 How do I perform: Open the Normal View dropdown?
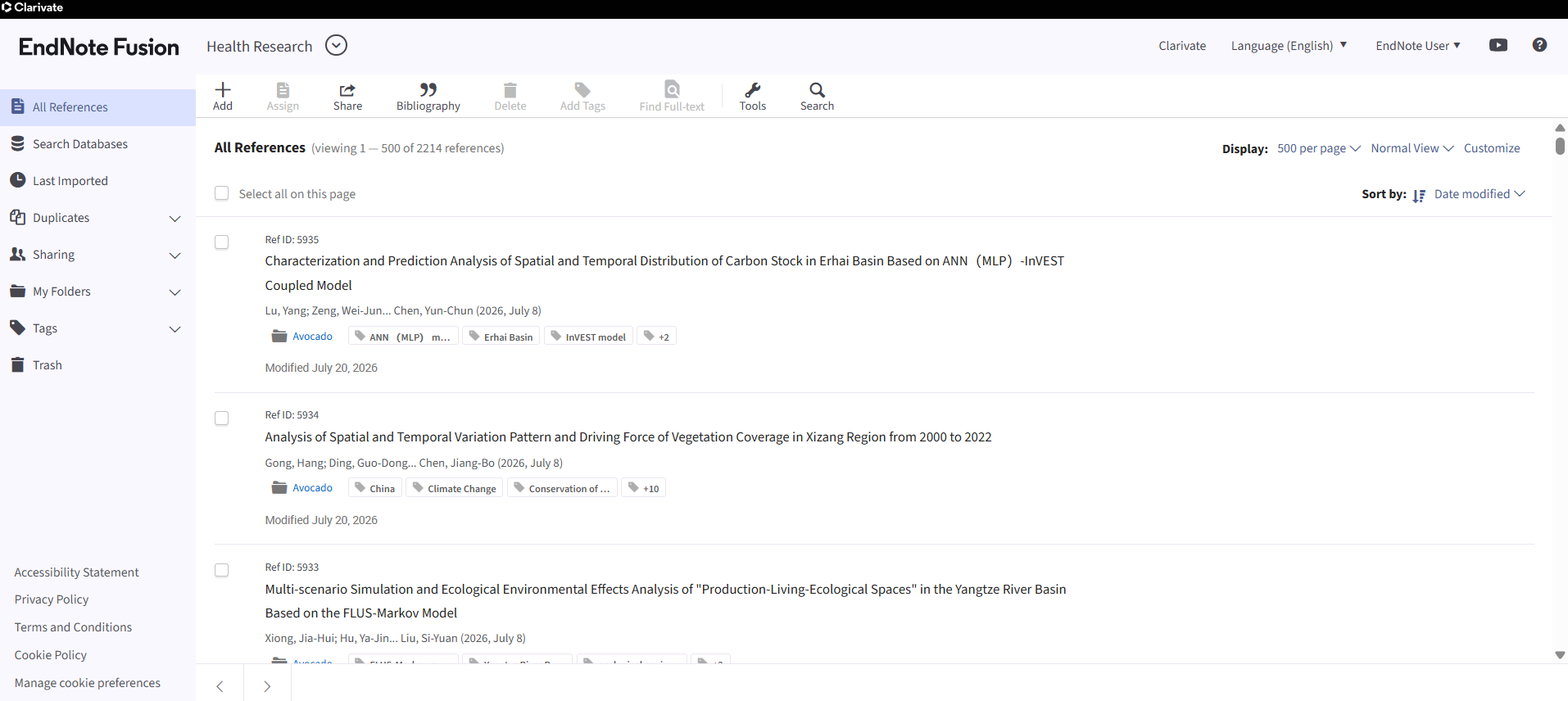click(1412, 148)
